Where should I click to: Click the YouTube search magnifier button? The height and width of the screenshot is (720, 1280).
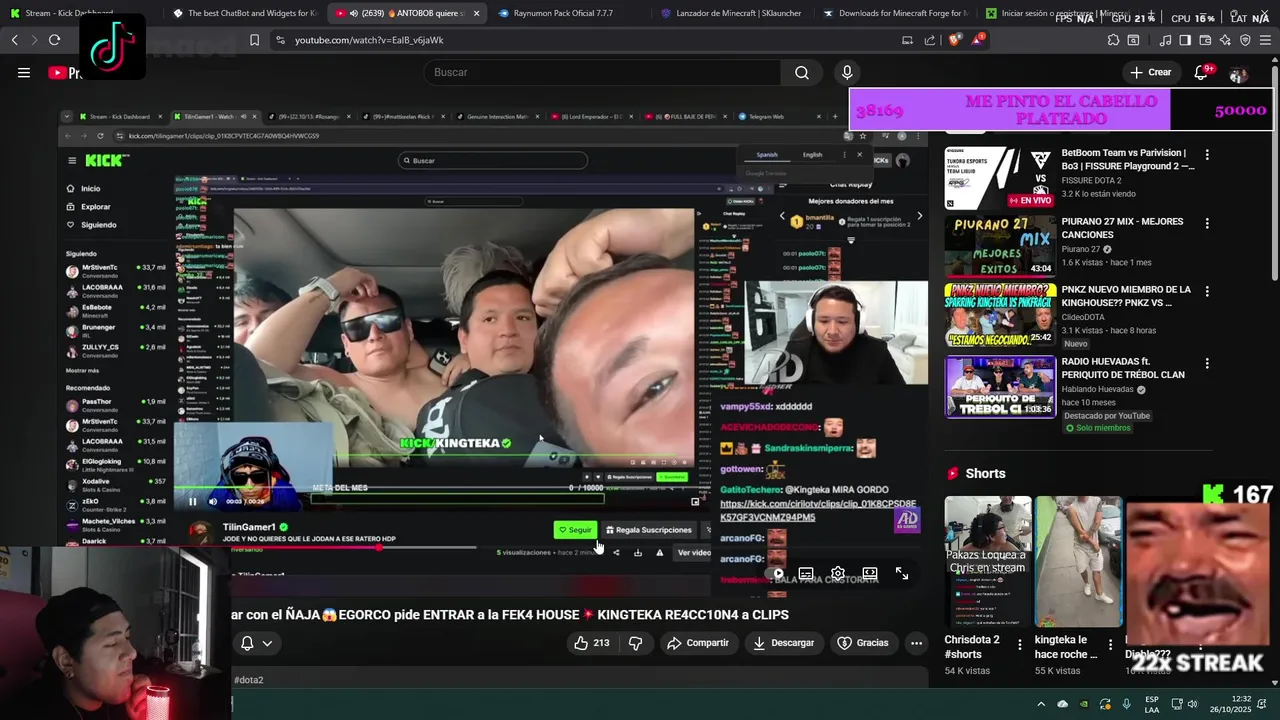[x=802, y=72]
